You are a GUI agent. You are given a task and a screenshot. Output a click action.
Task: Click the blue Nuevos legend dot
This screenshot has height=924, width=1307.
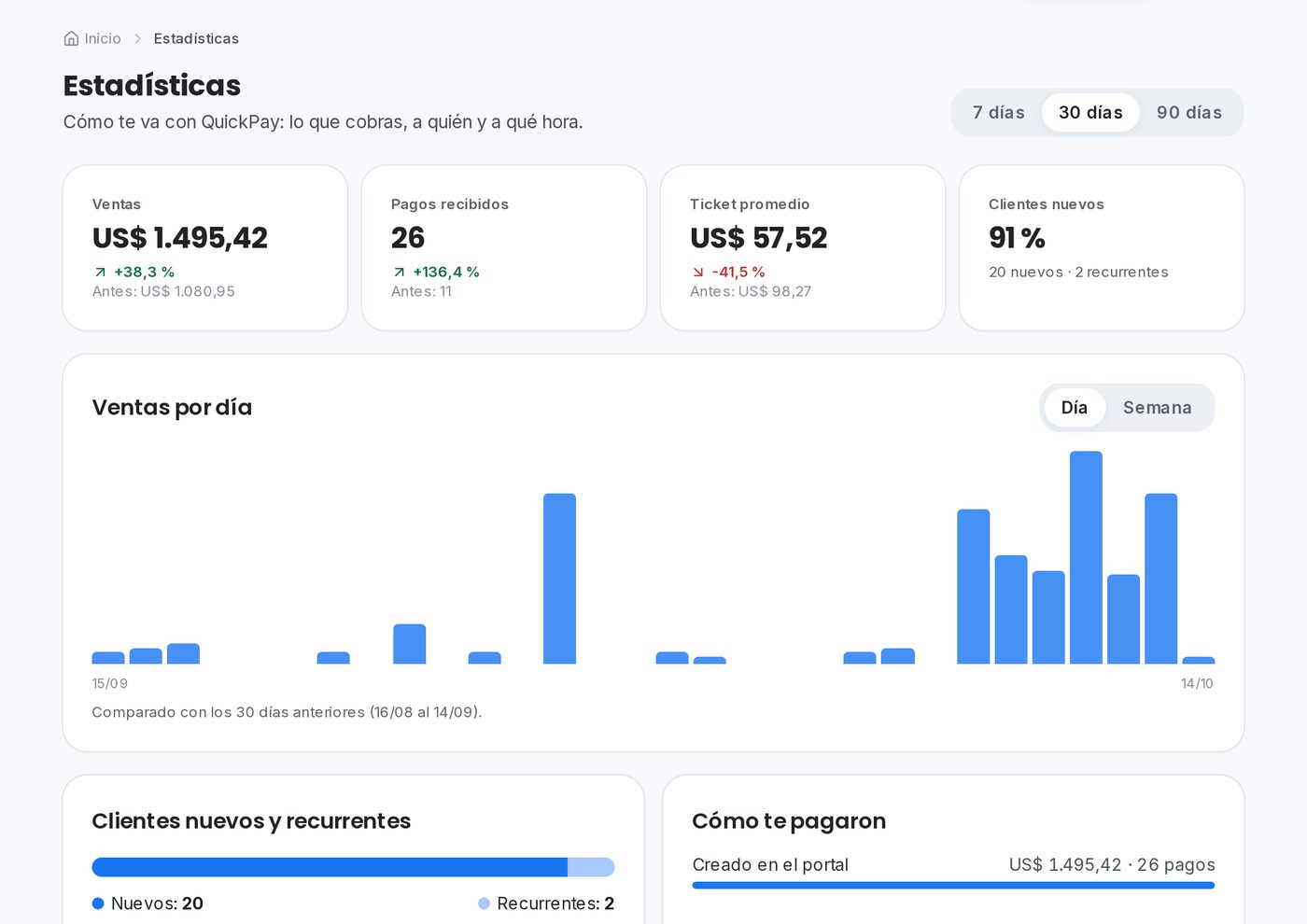pos(98,903)
